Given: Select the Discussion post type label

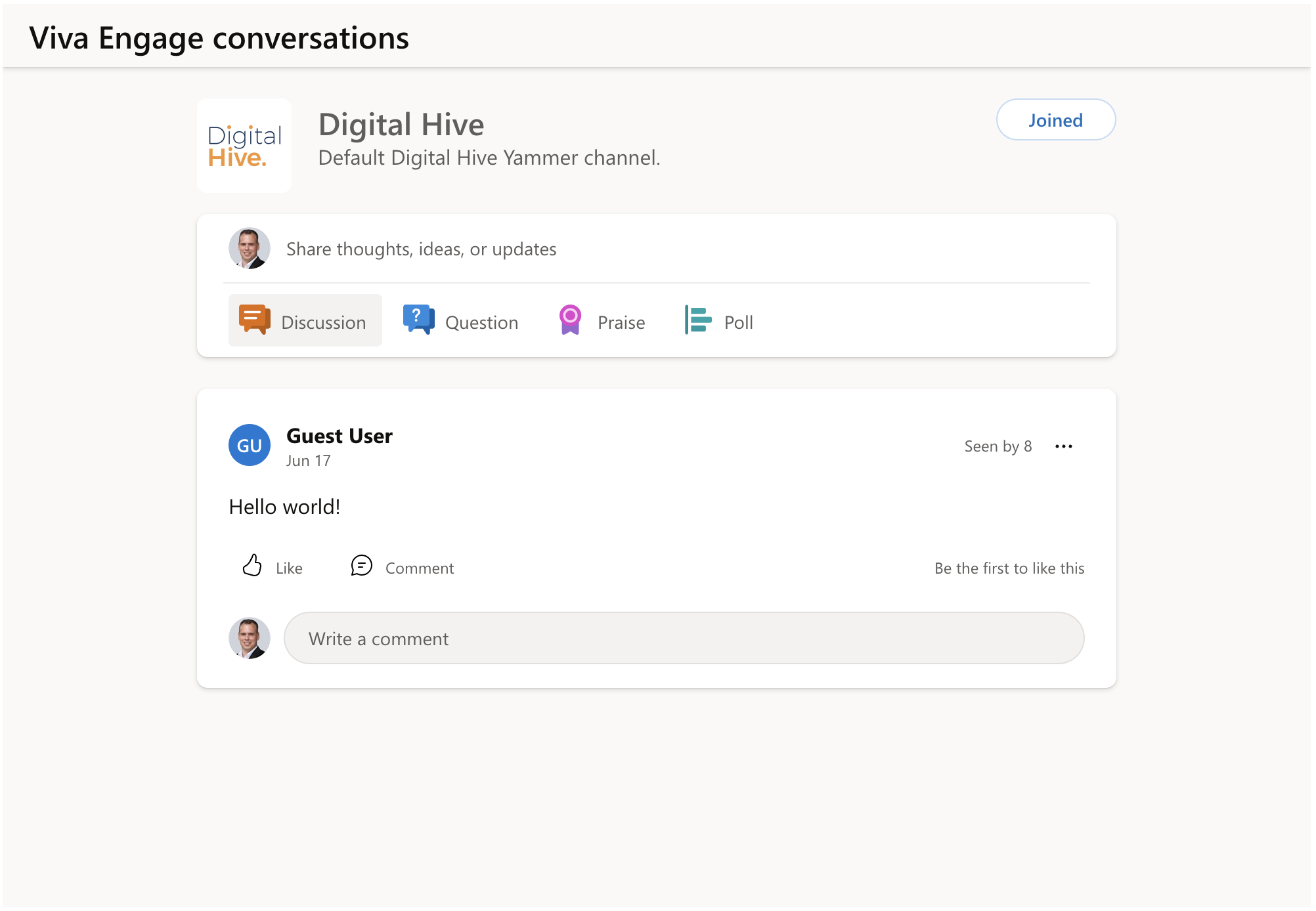Looking at the screenshot, I should click(323, 322).
